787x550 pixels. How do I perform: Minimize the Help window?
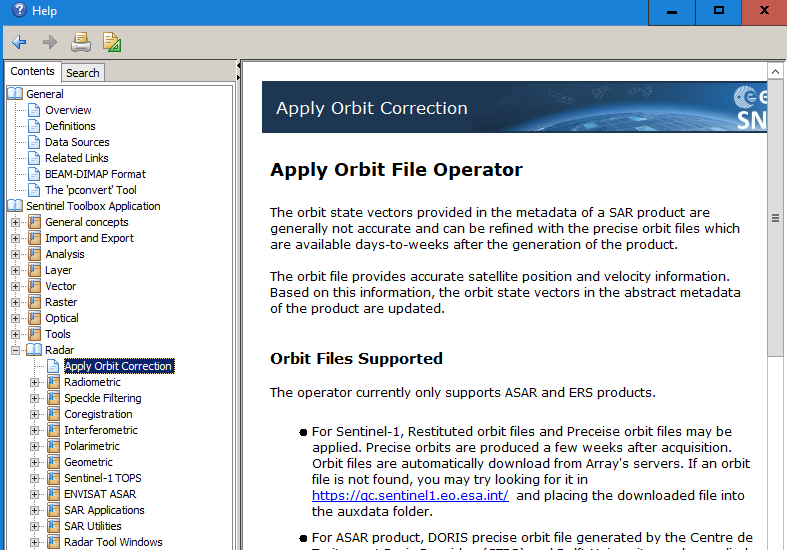(672, 11)
